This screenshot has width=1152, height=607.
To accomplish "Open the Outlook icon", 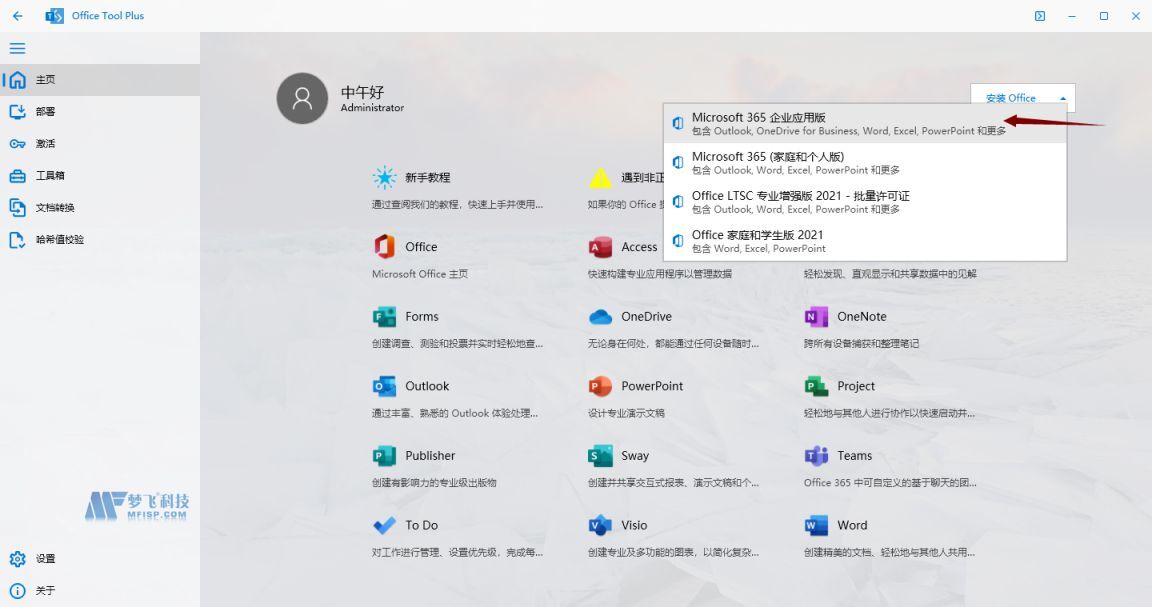I will pos(384,386).
